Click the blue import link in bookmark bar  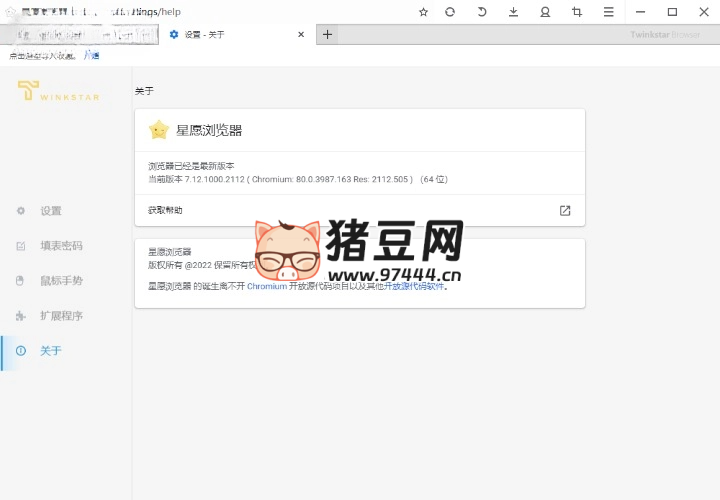point(91,56)
